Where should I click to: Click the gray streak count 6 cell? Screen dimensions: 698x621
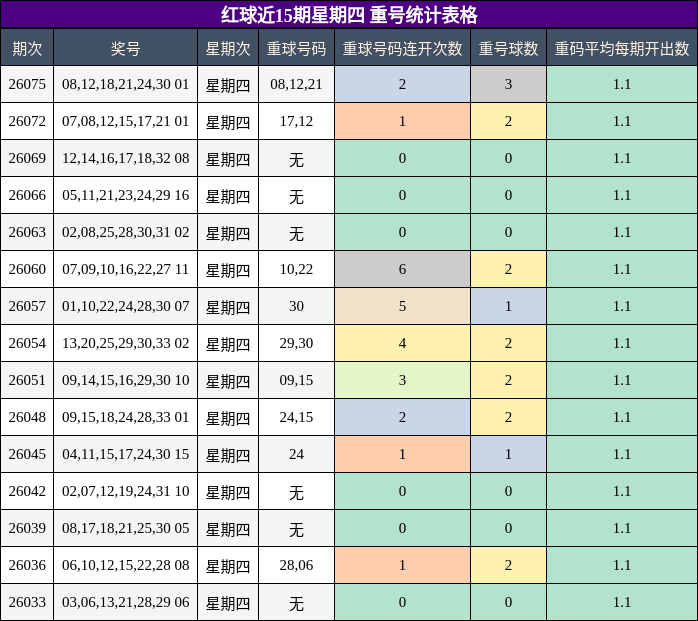coord(402,269)
